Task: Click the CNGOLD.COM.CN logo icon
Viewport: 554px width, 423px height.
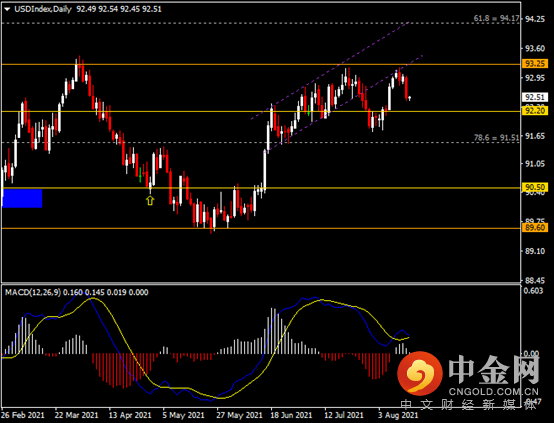Action: click(420, 374)
